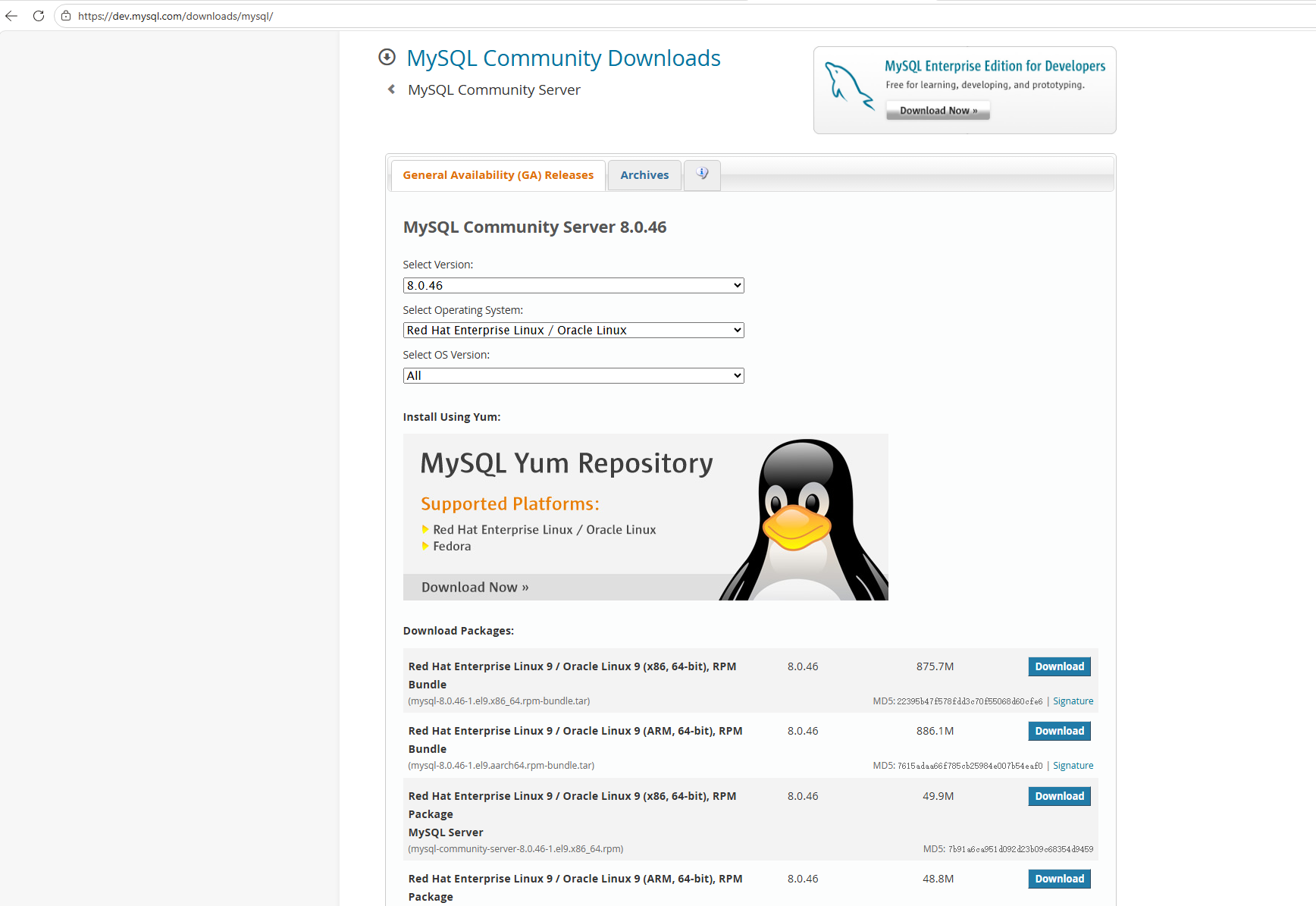This screenshot has height=906, width=1316.
Task: Click MySQL Enterprise Edition for Developers title
Action: pos(995,66)
